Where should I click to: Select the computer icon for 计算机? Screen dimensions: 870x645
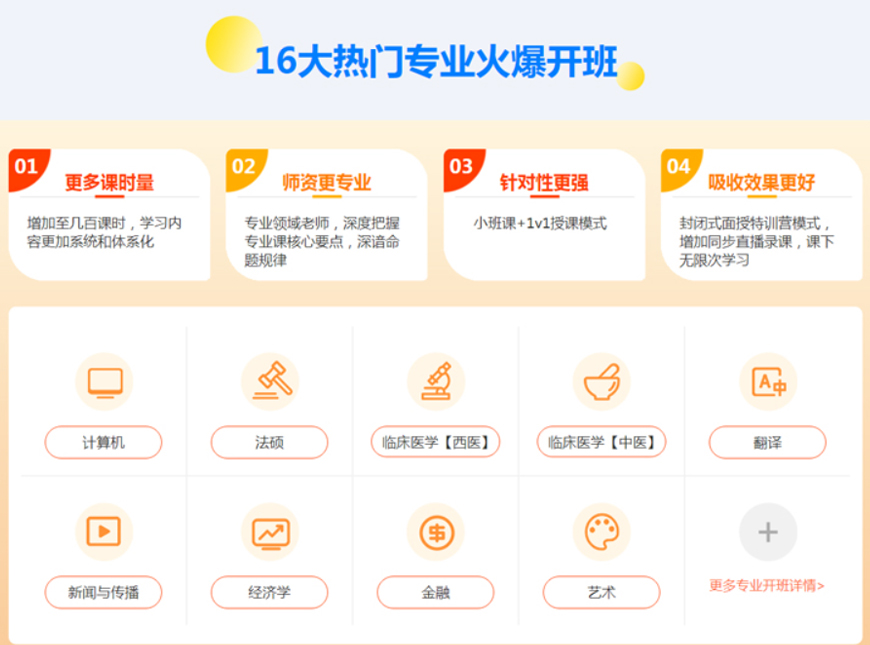tap(103, 381)
